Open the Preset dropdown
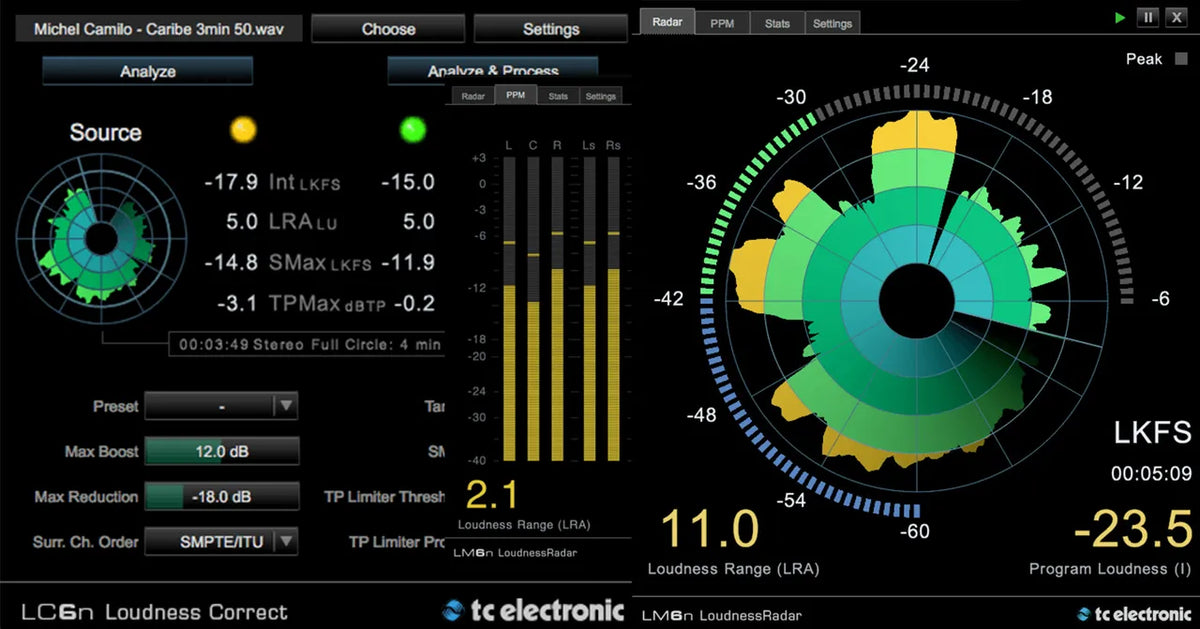The image size is (1200, 629). [222, 406]
